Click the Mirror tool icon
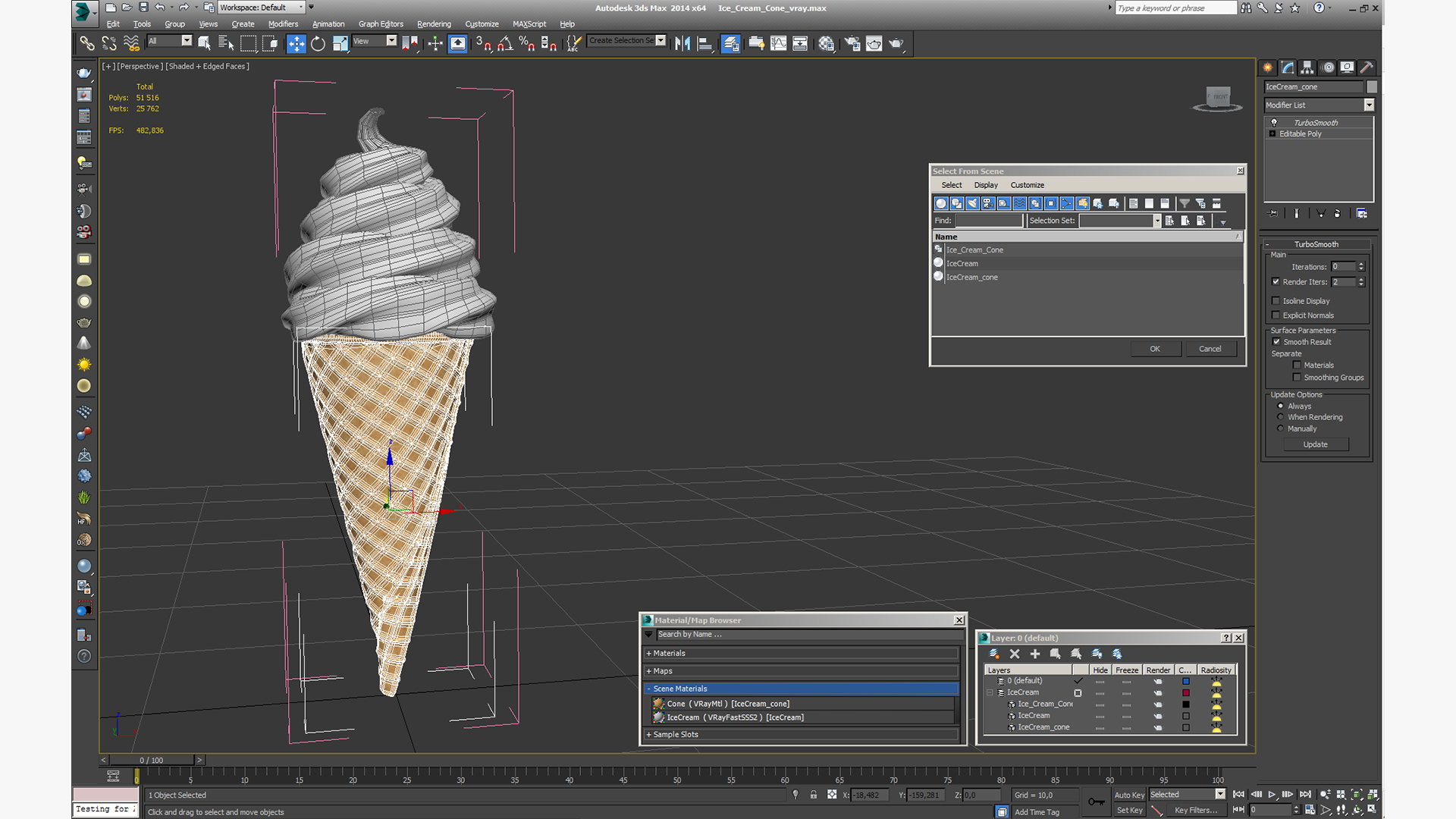Screen dimensions: 1456x819 pos(682,43)
